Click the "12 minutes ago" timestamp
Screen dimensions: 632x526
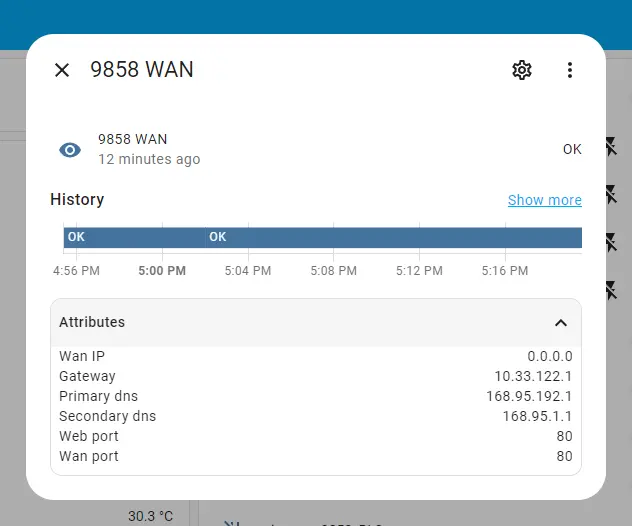point(149,159)
